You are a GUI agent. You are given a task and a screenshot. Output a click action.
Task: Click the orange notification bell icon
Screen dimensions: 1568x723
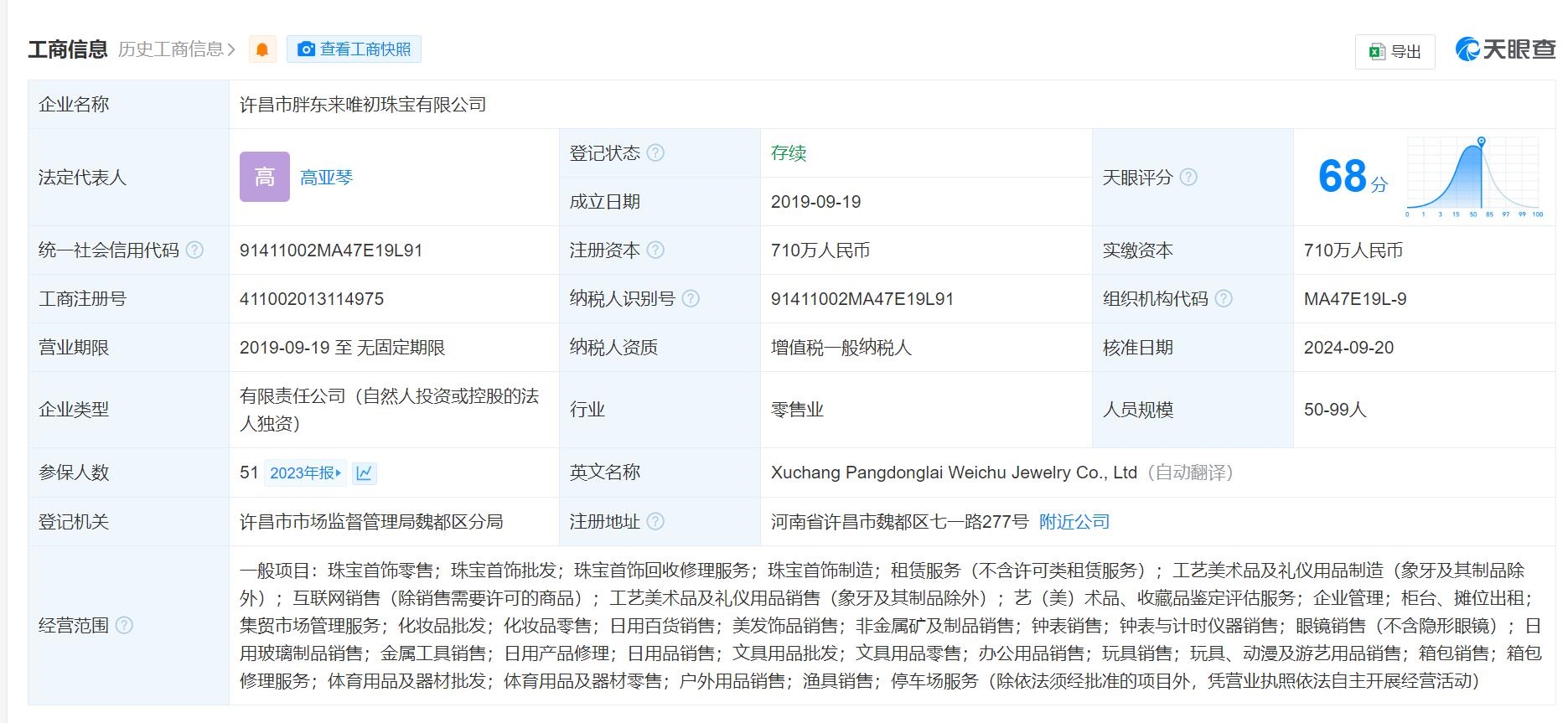[262, 49]
